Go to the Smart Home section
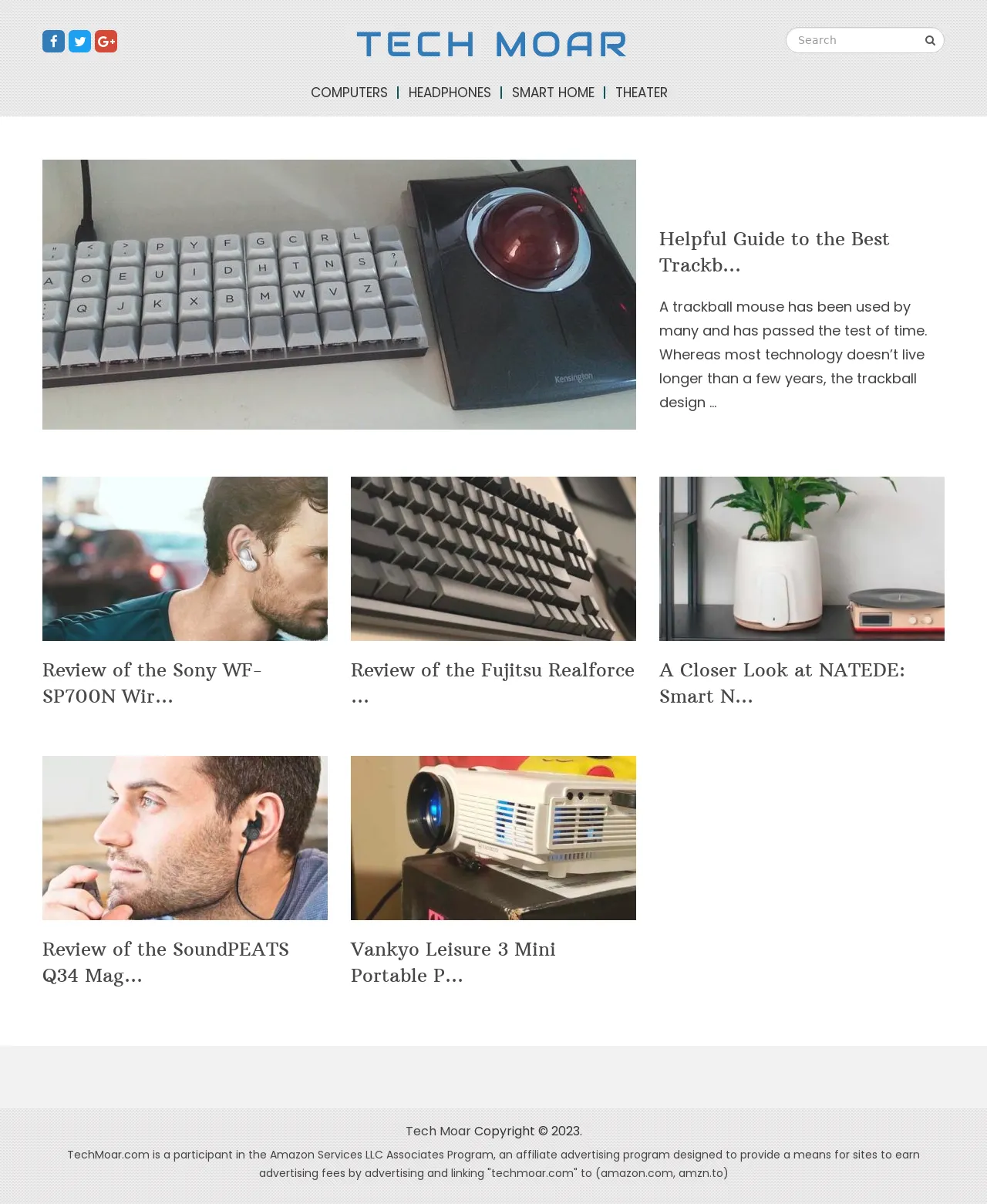 pos(553,93)
